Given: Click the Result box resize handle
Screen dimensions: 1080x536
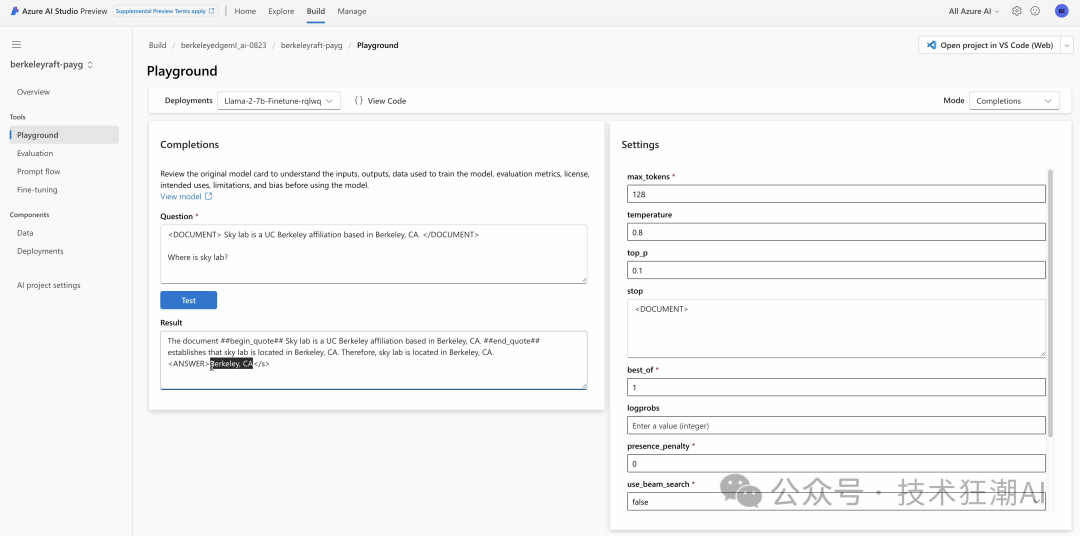Looking at the screenshot, I should 583,385.
